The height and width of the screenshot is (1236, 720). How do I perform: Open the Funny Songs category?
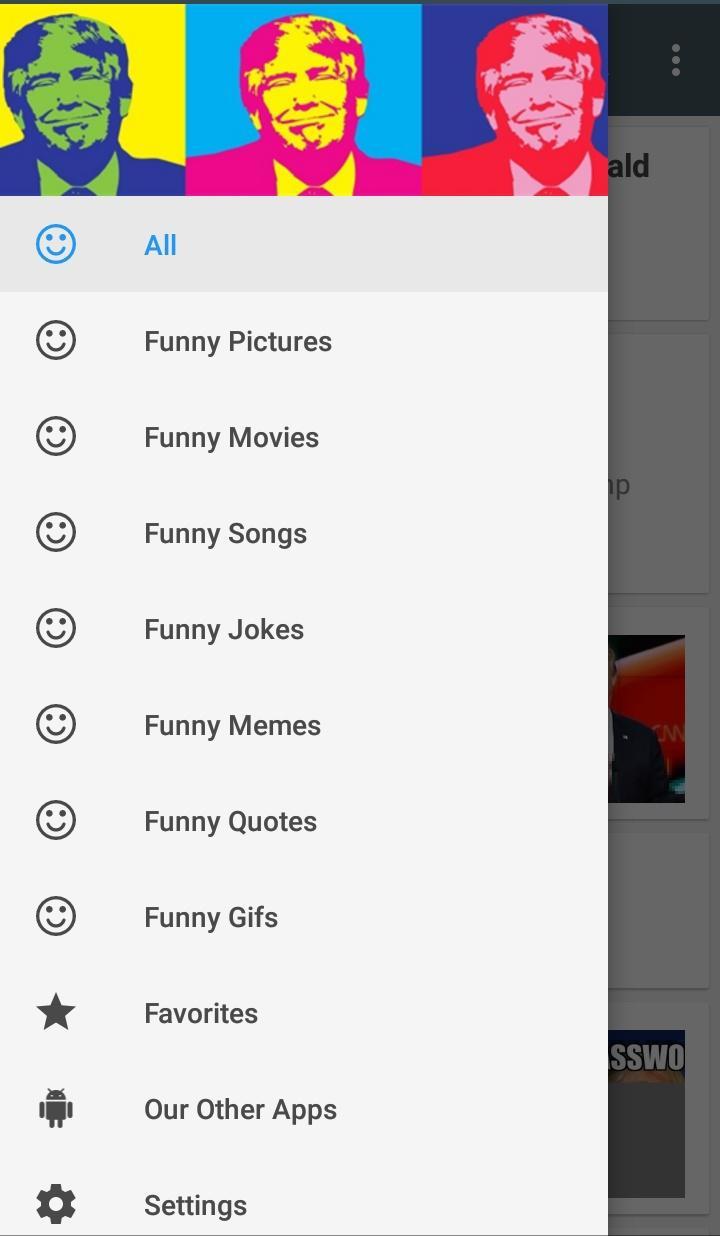point(304,532)
